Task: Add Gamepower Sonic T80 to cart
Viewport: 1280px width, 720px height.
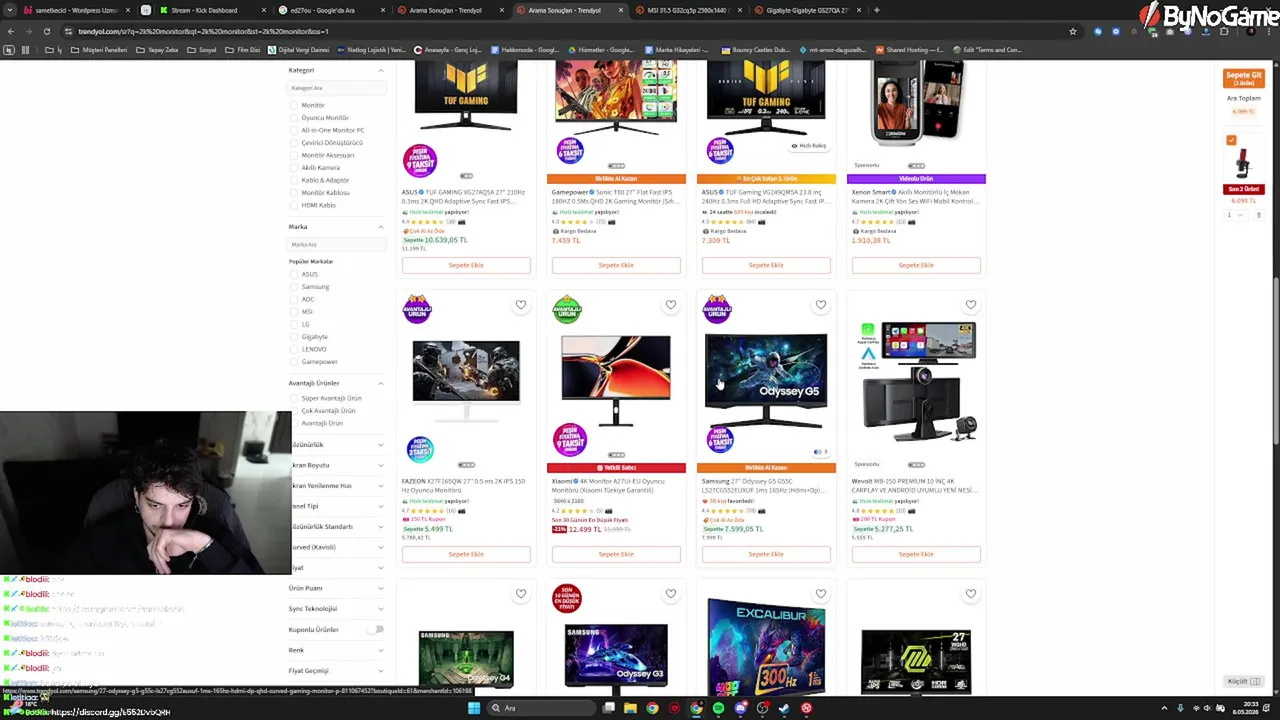Action: [x=616, y=265]
